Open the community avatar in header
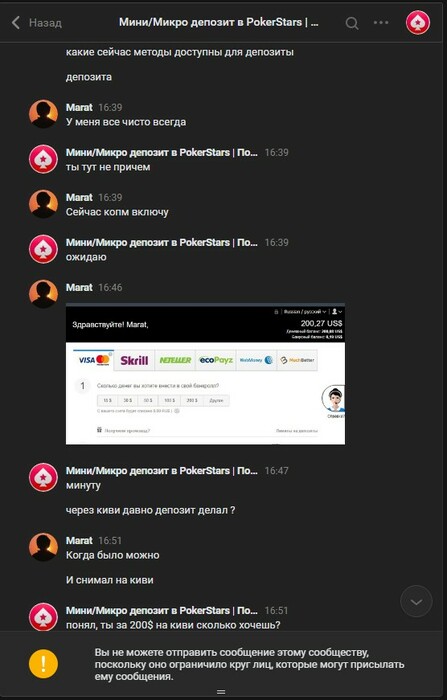Viewport: 447px width, 700px height. click(x=418, y=22)
